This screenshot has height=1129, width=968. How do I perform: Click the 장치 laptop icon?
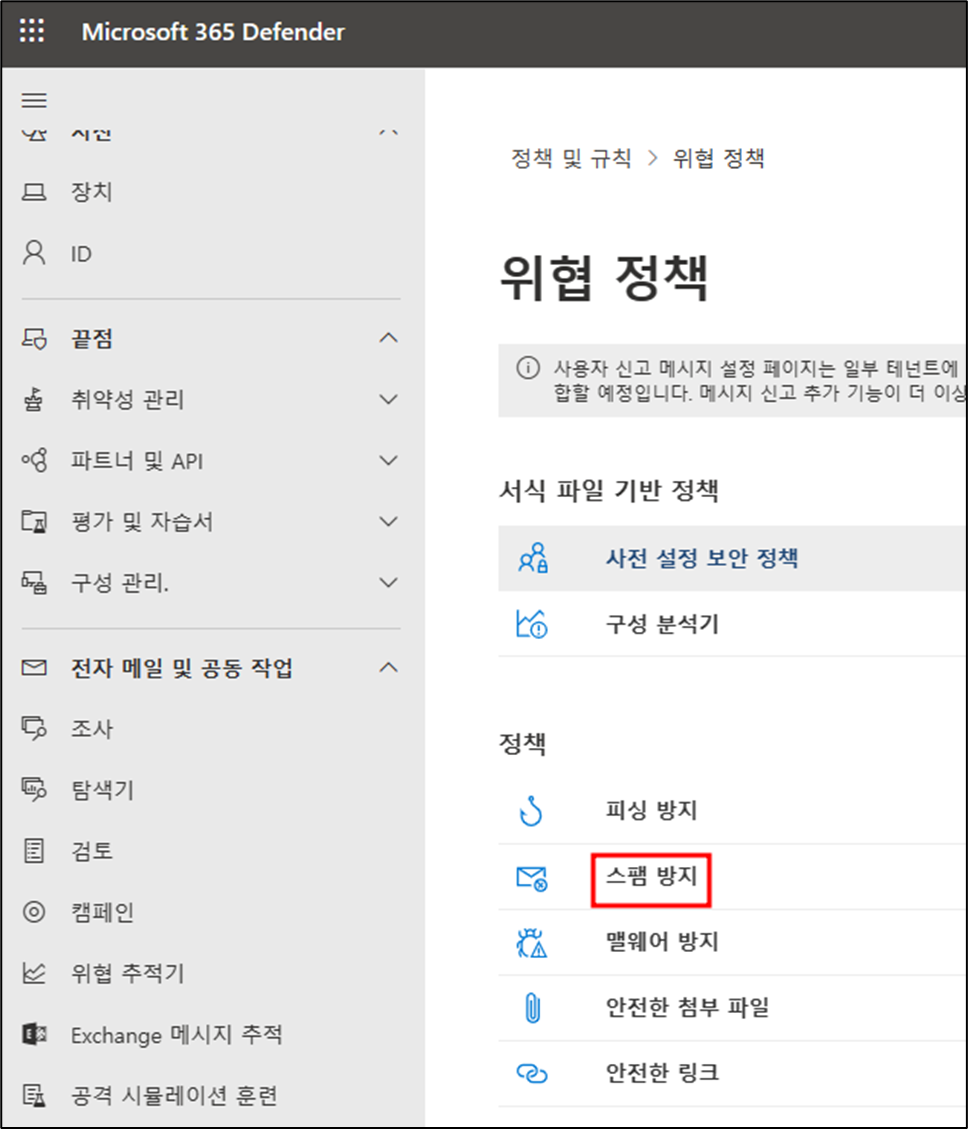34,192
